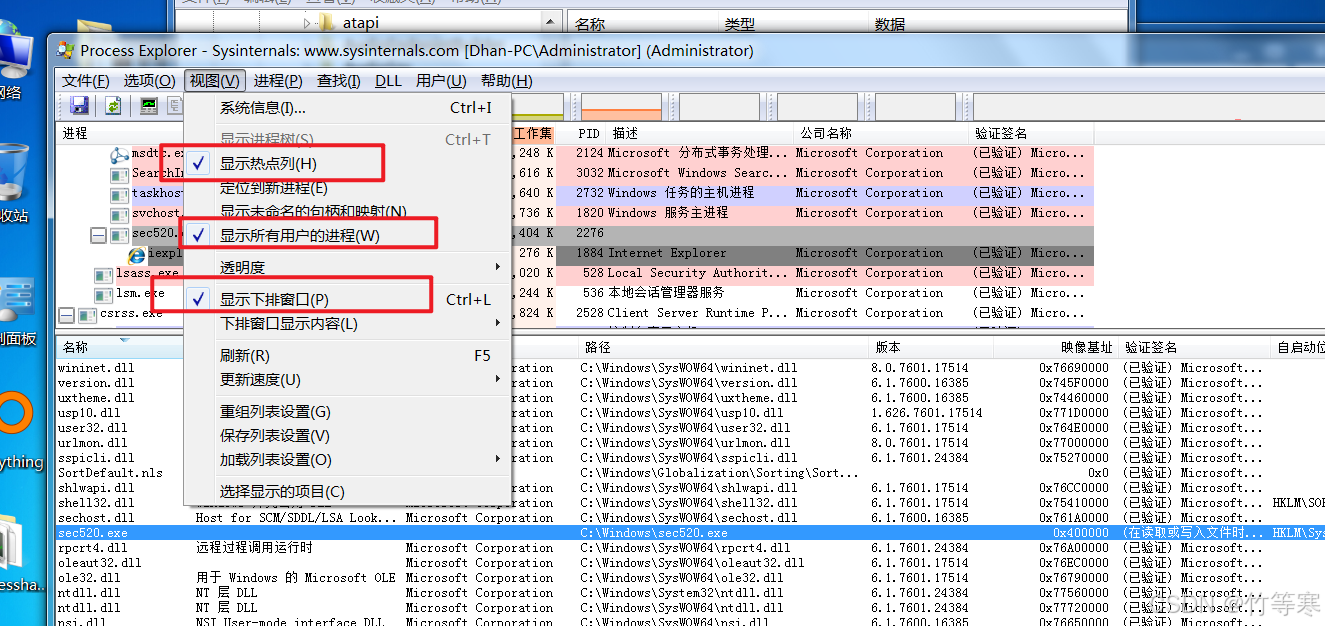Open the 帮助(H) menu

point(506,81)
